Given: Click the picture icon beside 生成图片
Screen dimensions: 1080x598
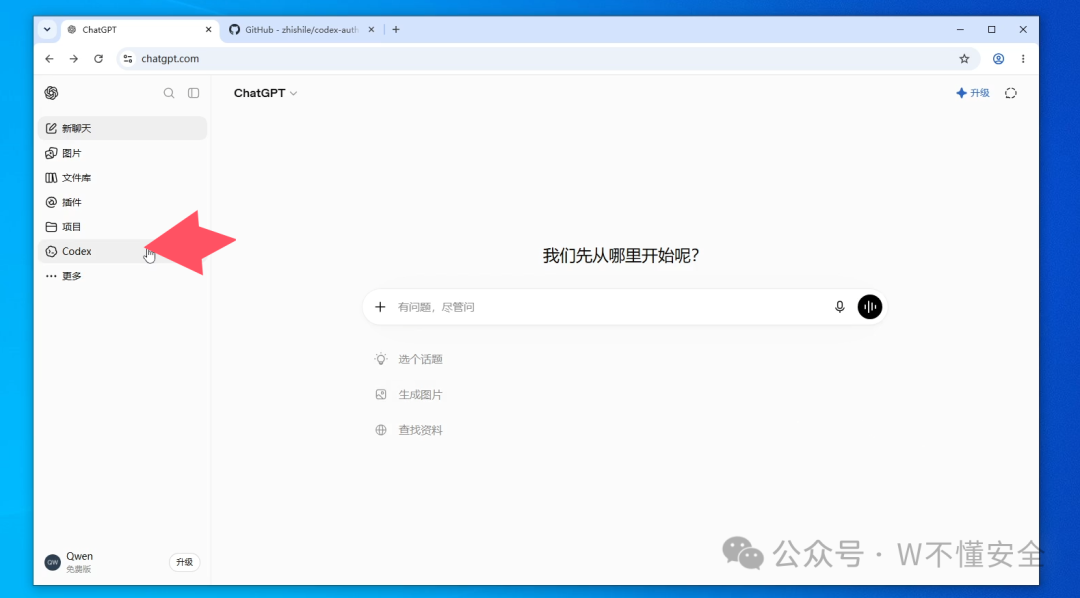Looking at the screenshot, I should pos(381,395).
